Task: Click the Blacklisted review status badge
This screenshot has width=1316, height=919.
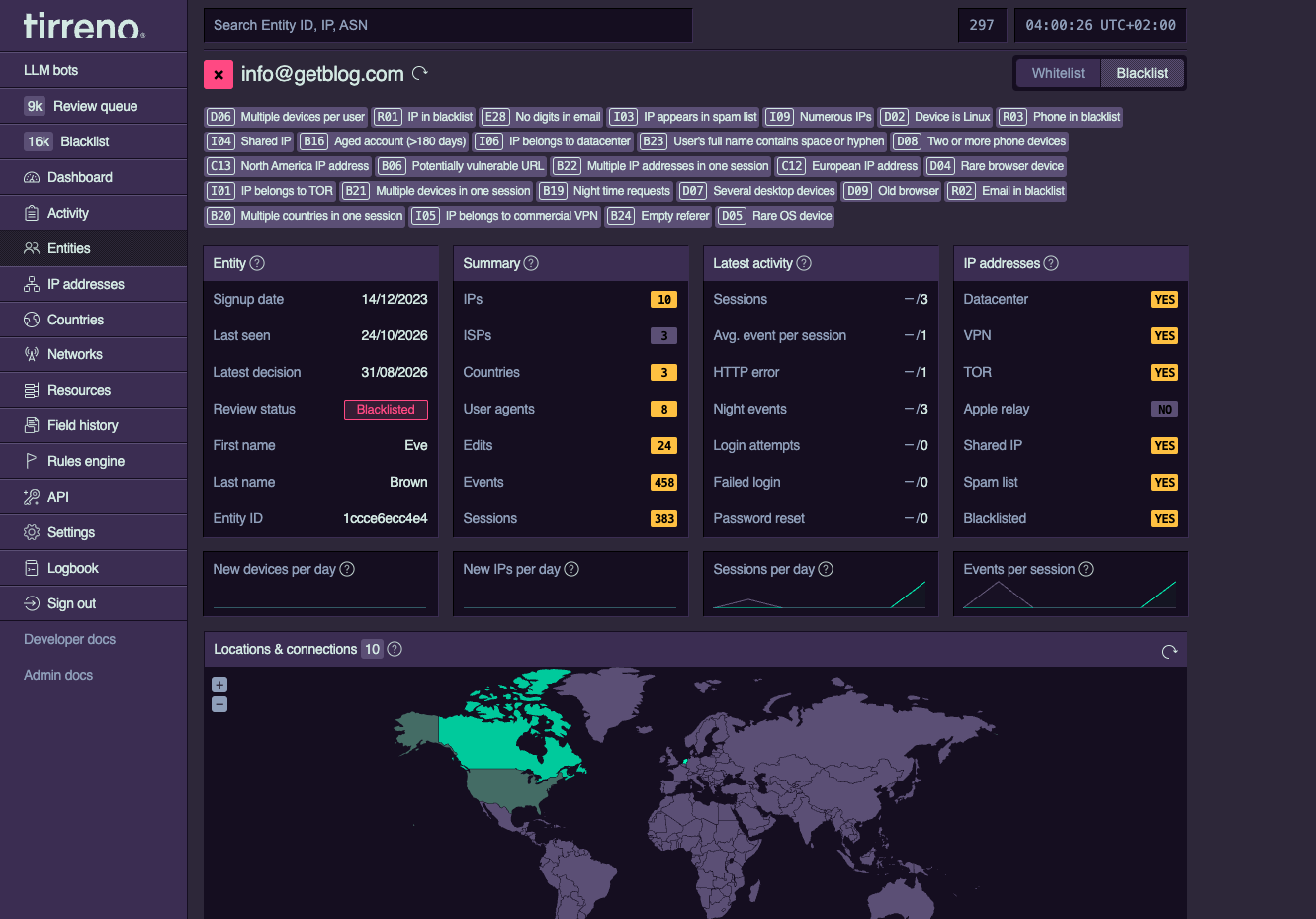Action: 386,410
